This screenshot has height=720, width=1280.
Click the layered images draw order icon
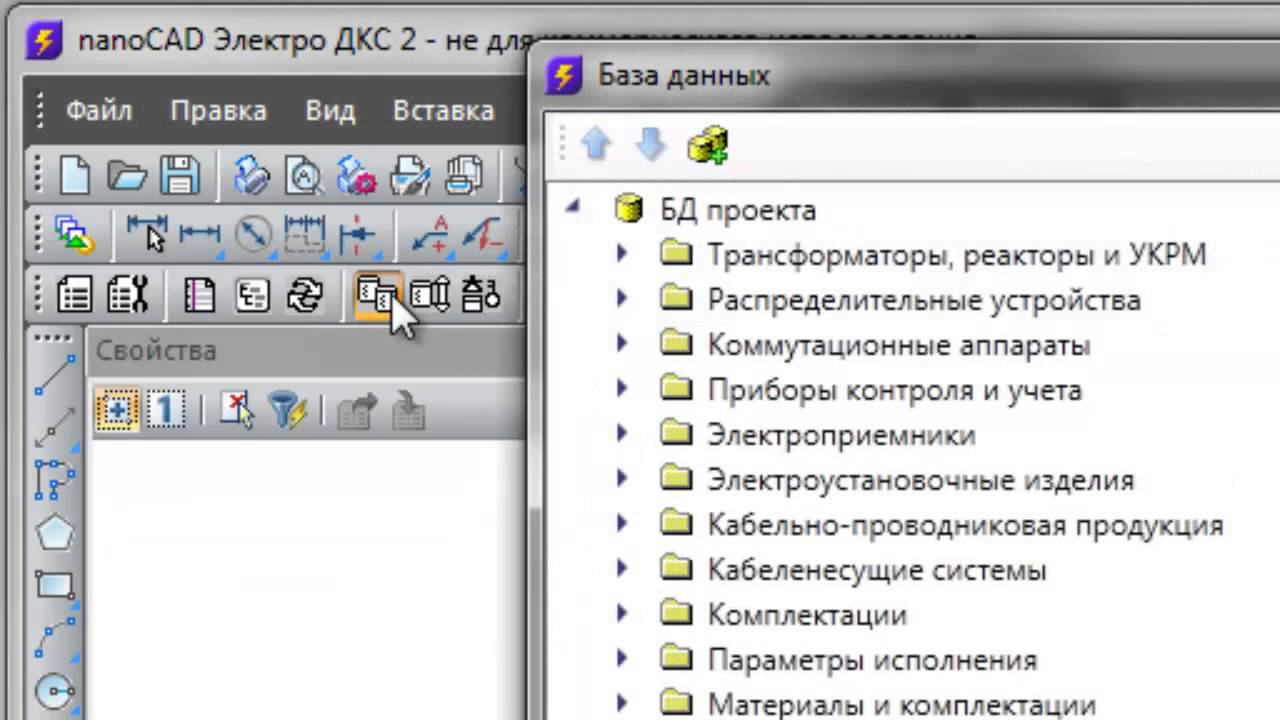coord(75,235)
